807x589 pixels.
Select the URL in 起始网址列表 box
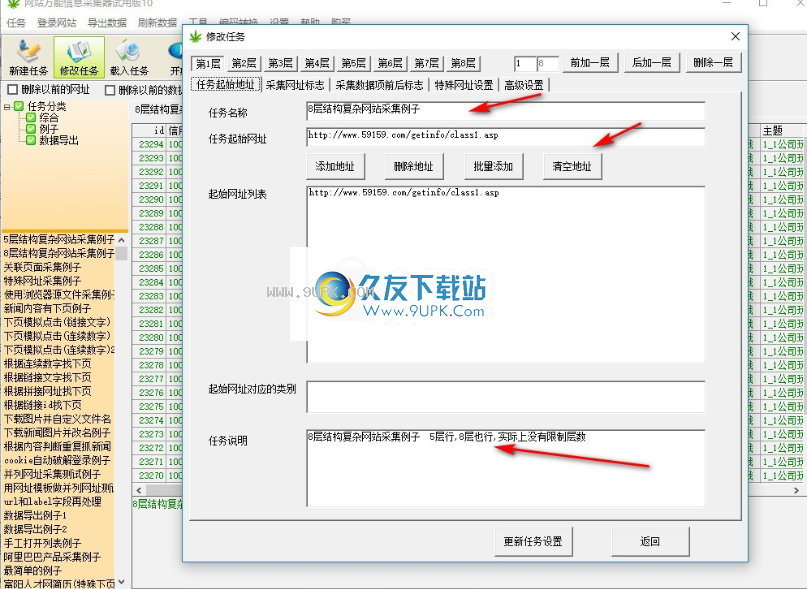point(404,193)
